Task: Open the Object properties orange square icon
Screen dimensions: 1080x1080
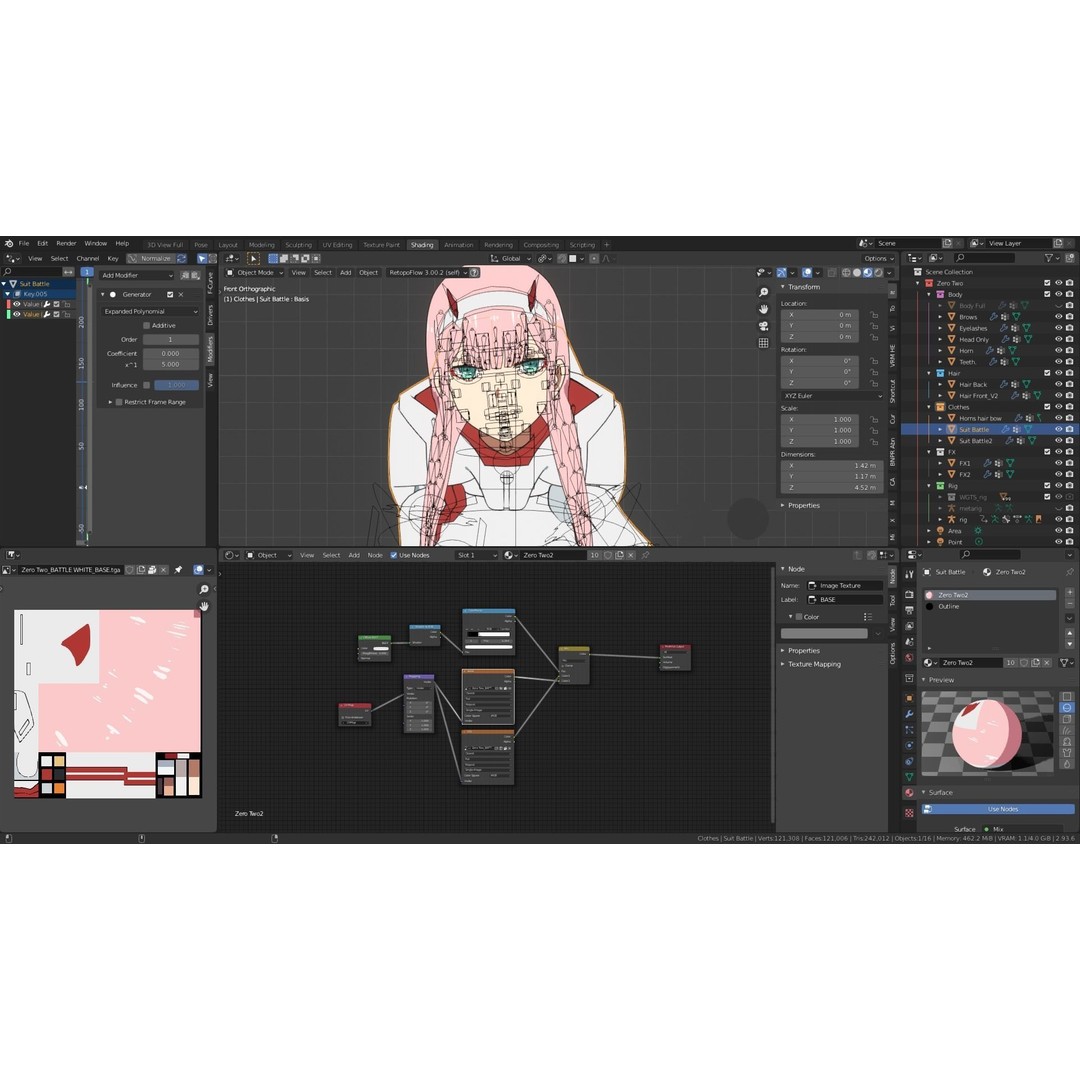Action: (909, 698)
